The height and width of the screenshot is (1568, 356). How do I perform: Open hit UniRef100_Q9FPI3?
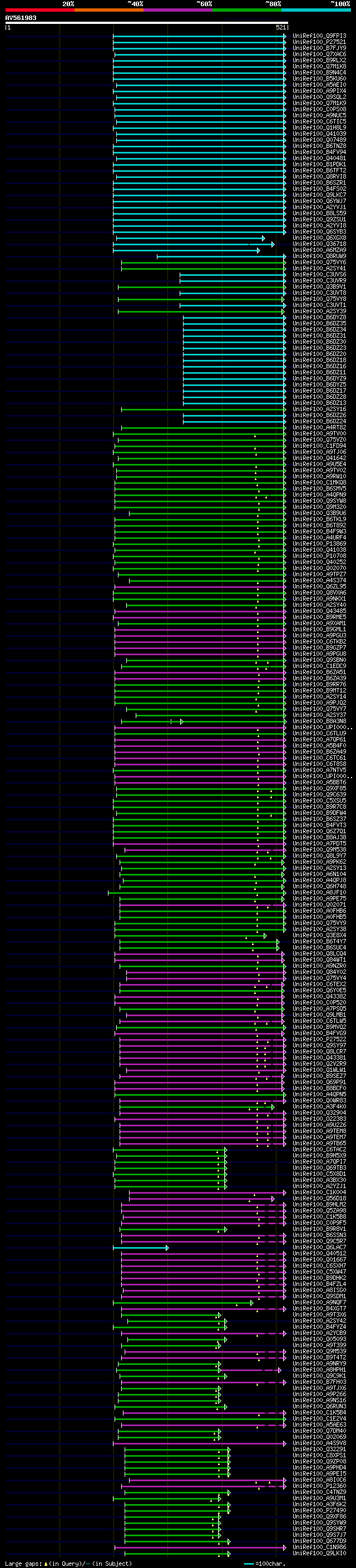click(319, 36)
